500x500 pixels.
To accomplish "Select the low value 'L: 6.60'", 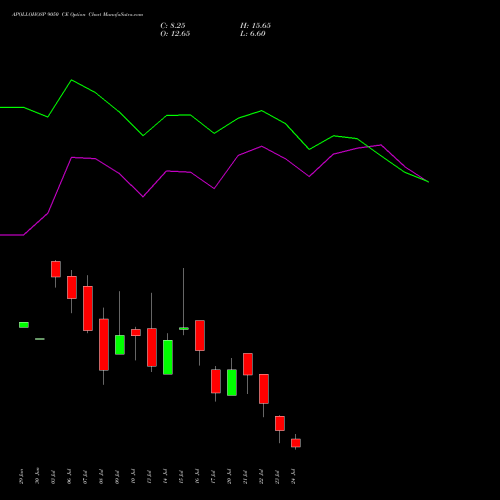I will click(253, 34).
